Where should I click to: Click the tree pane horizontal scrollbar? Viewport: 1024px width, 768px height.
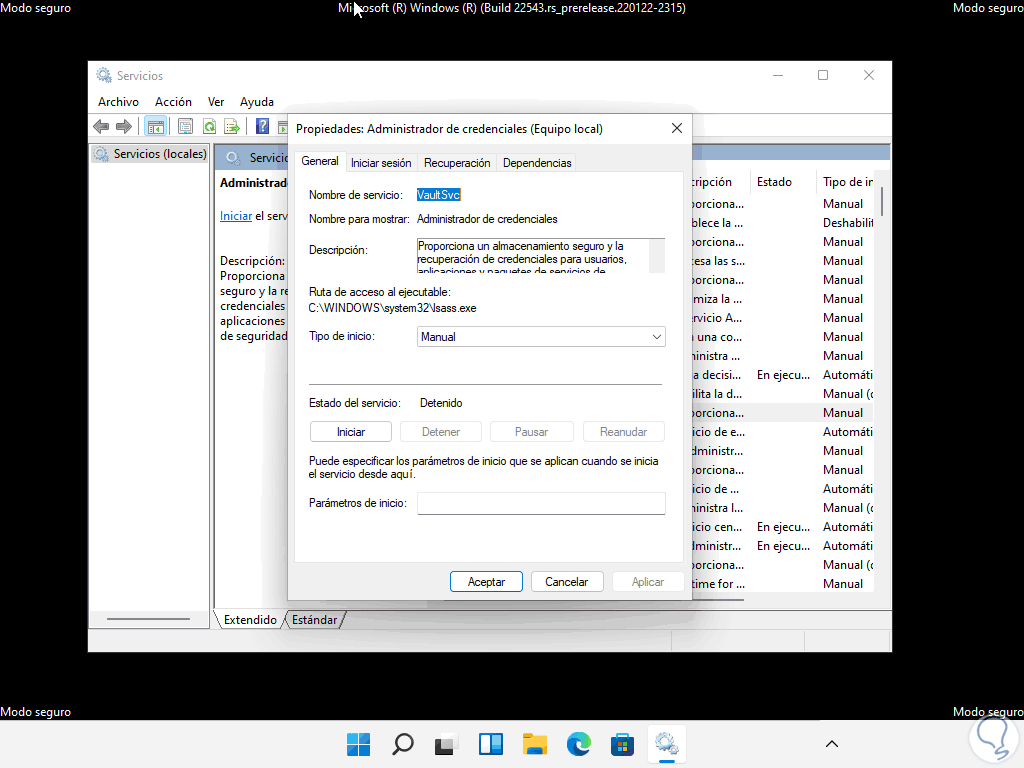click(x=148, y=618)
